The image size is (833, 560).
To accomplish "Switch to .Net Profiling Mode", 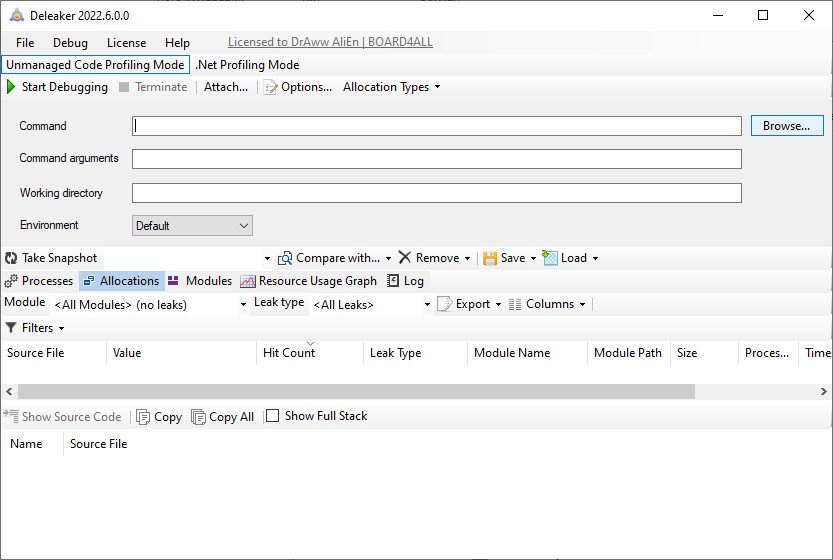I will click(247, 65).
